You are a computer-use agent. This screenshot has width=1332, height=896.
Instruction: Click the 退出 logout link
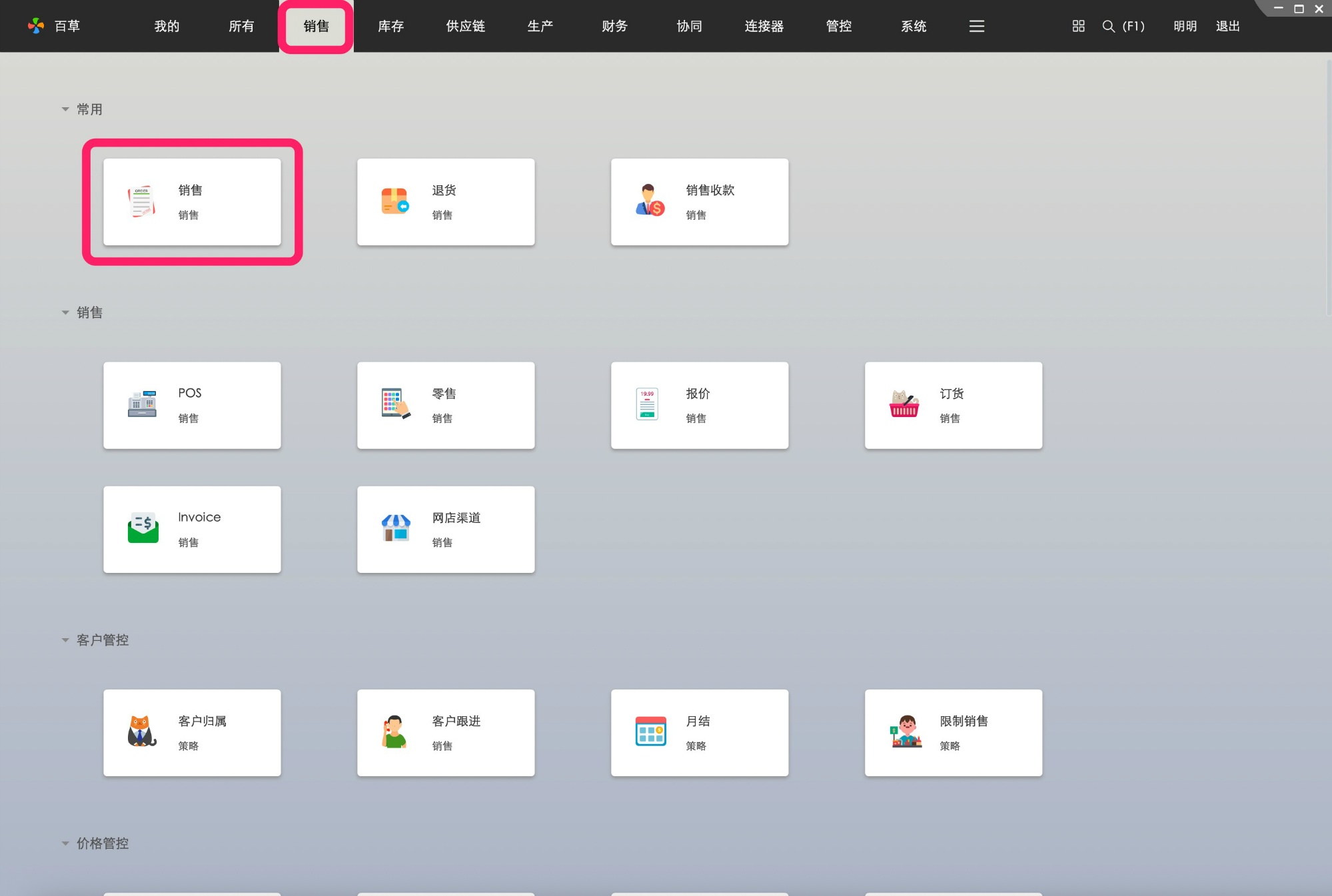(x=1227, y=26)
